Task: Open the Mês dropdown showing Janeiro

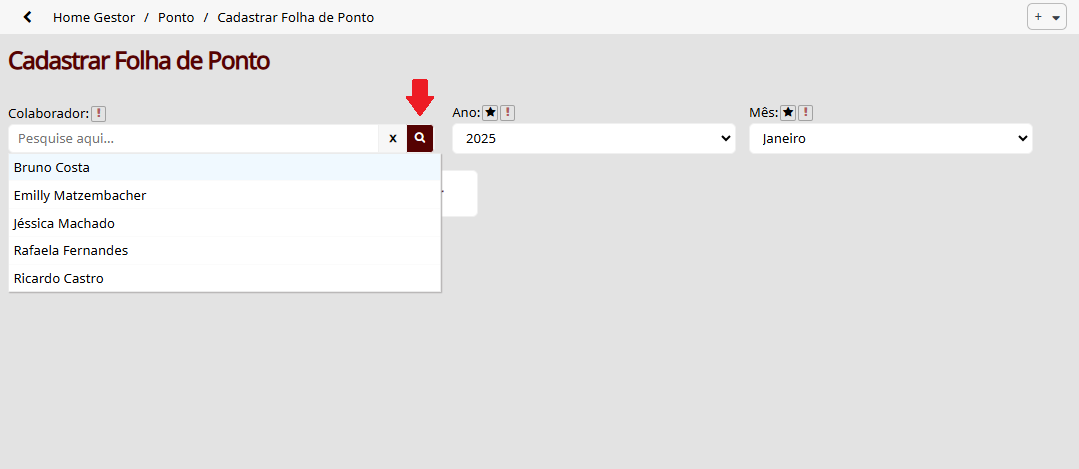Action: 890,138
